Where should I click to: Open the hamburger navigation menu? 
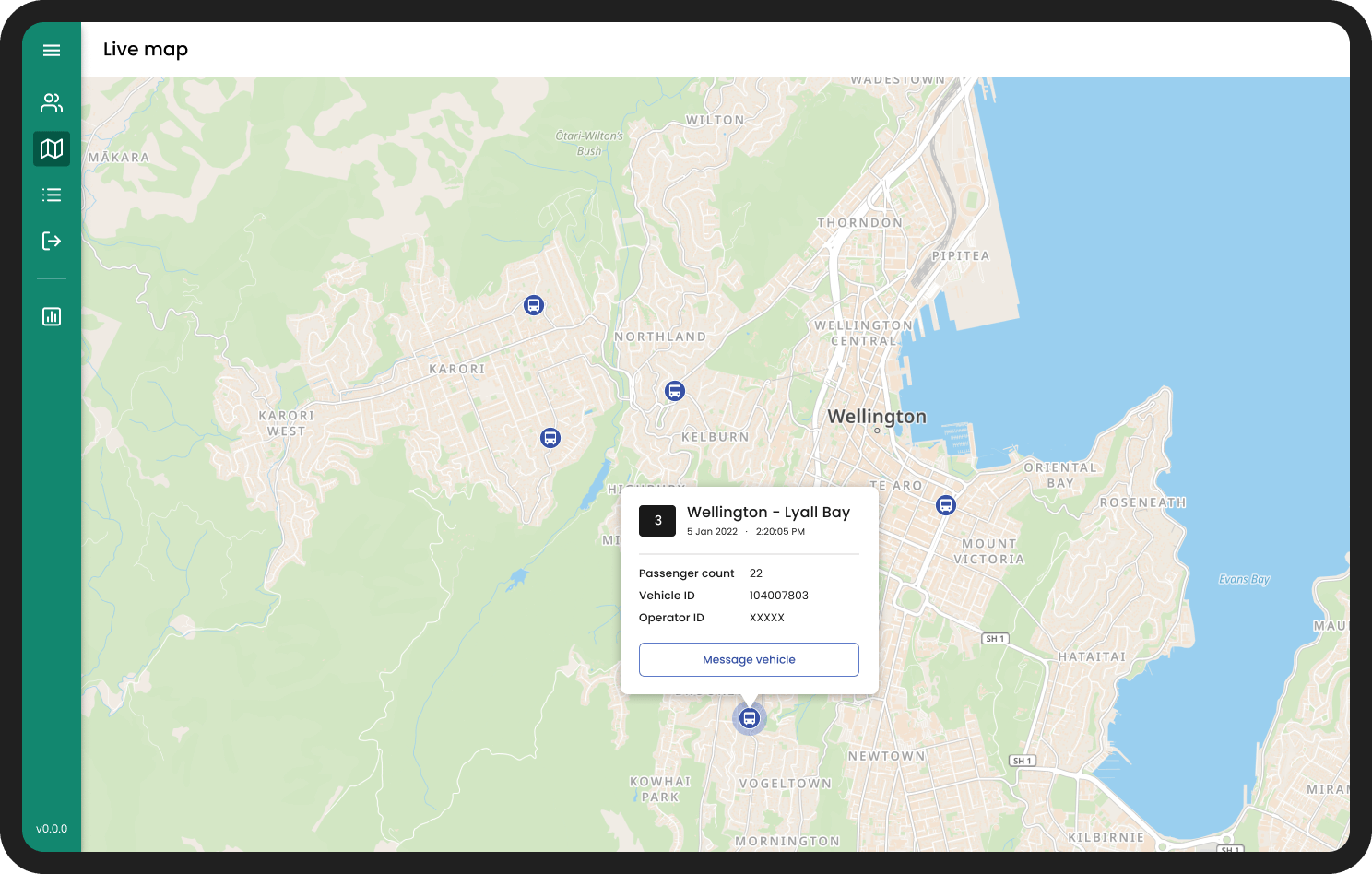click(x=52, y=50)
